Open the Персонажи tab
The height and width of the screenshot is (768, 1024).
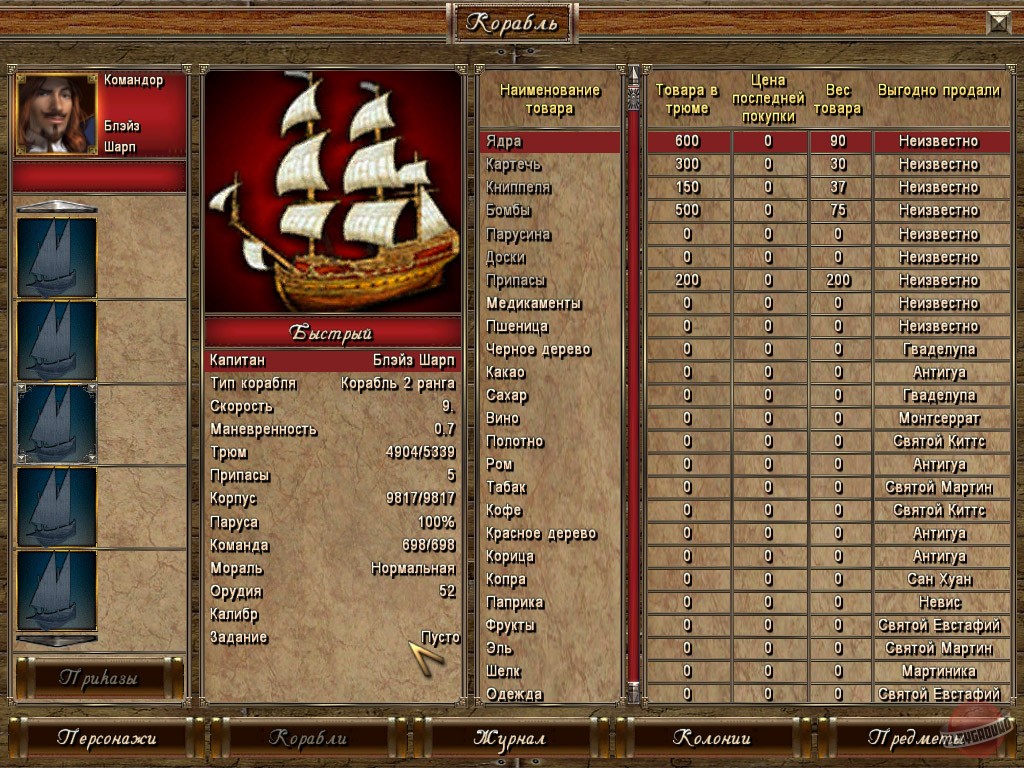[106, 738]
